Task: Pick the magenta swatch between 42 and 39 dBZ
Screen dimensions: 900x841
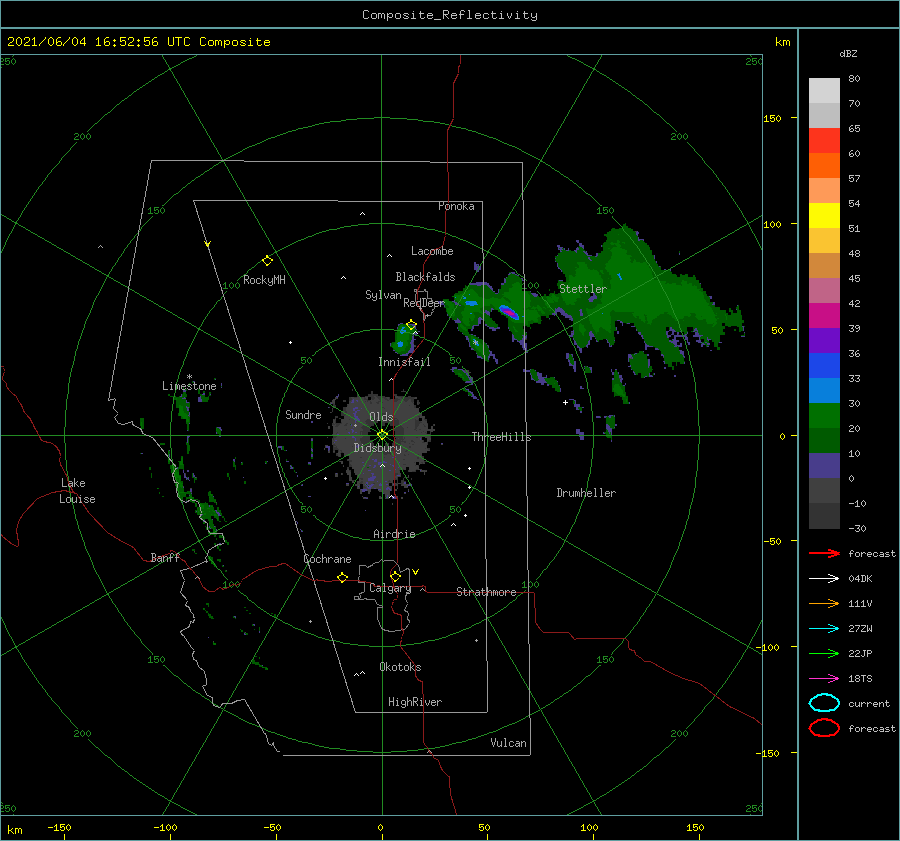Action: coord(824,315)
